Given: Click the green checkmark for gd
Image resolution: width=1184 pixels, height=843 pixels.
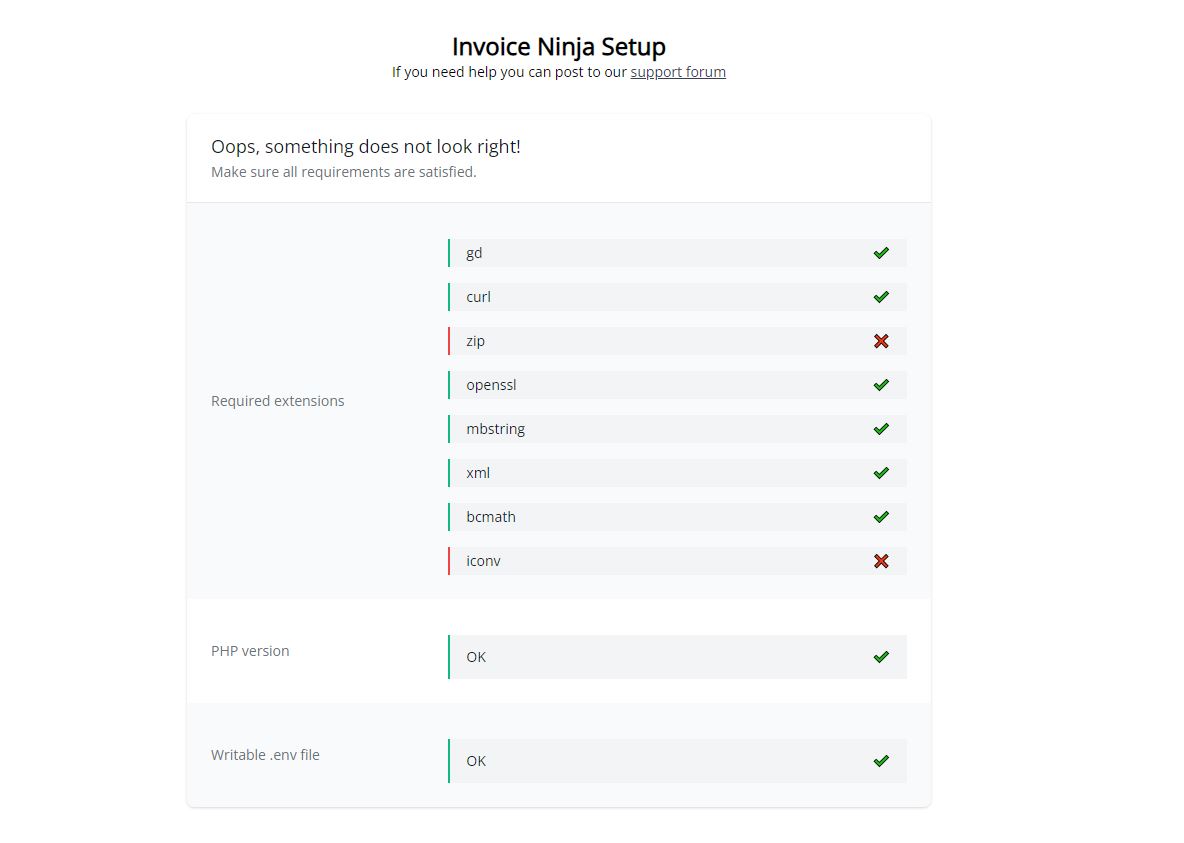Looking at the screenshot, I should coord(880,253).
